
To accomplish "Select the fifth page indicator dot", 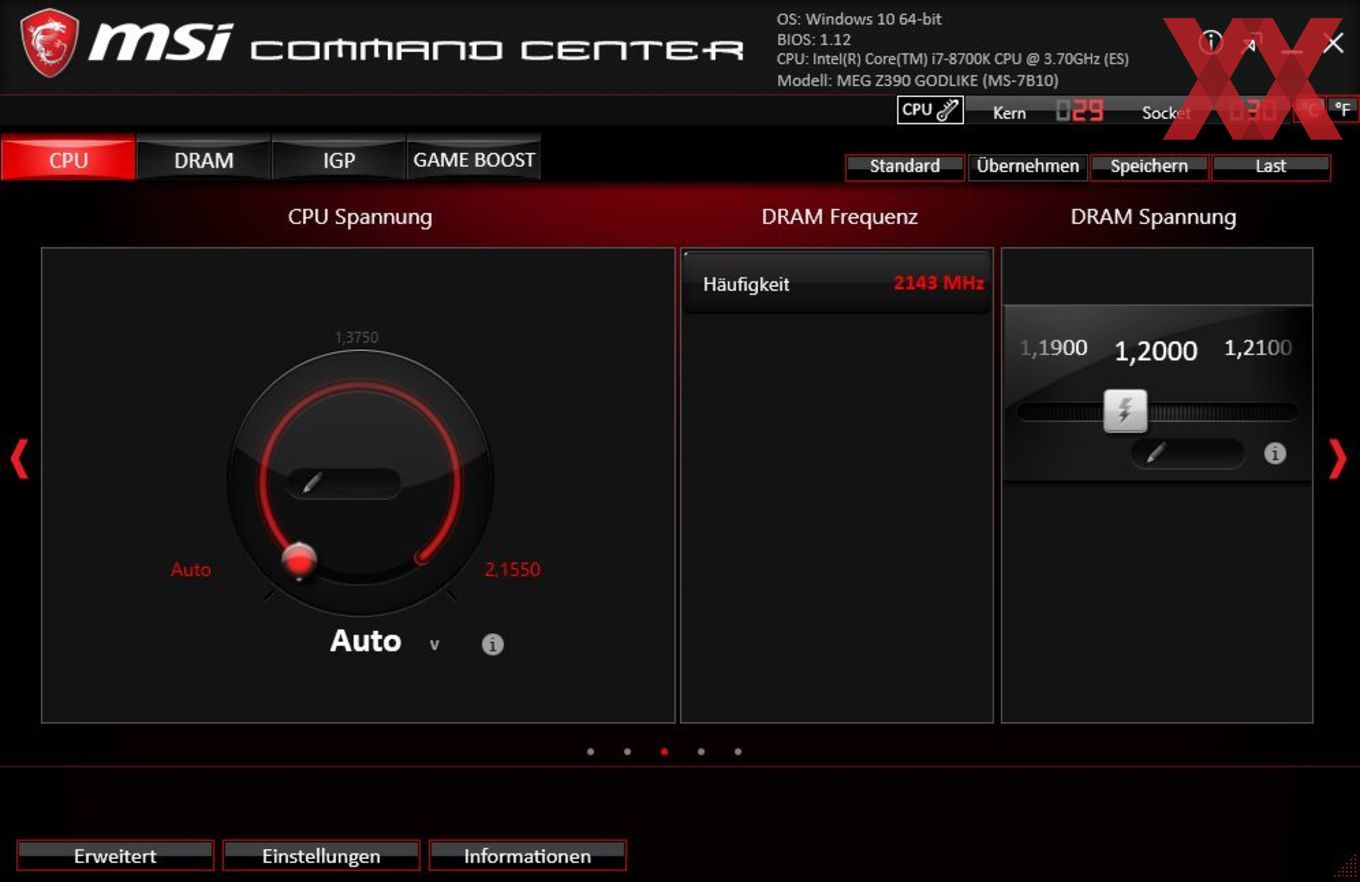I will (x=738, y=751).
